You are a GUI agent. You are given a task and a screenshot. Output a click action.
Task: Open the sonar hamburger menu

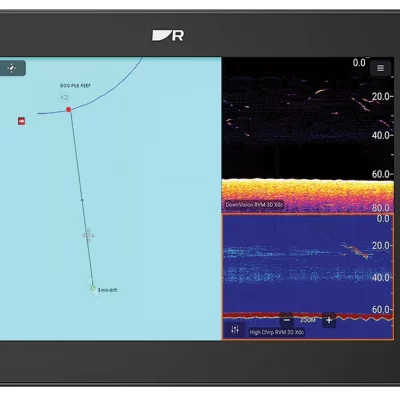click(x=380, y=68)
